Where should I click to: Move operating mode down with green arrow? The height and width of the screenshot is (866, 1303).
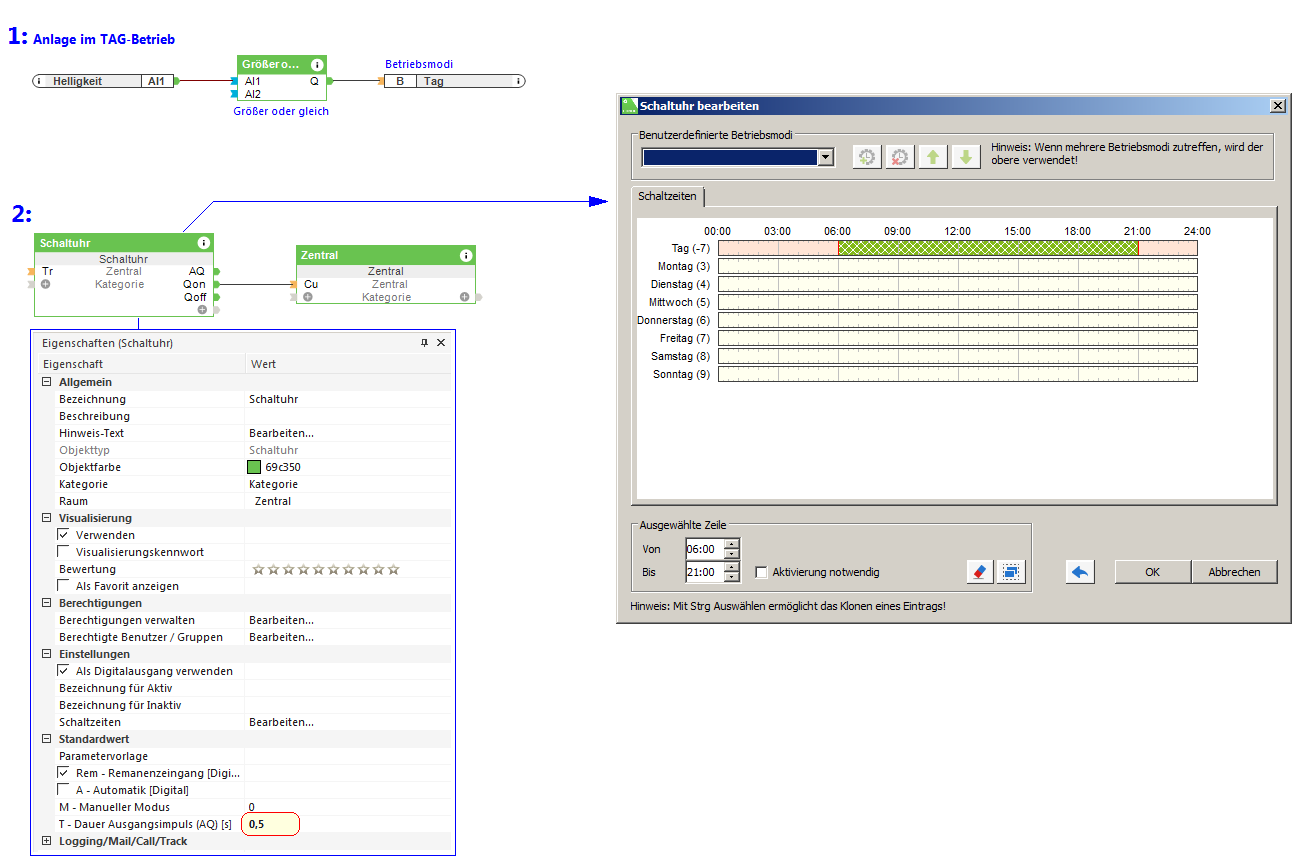966,157
